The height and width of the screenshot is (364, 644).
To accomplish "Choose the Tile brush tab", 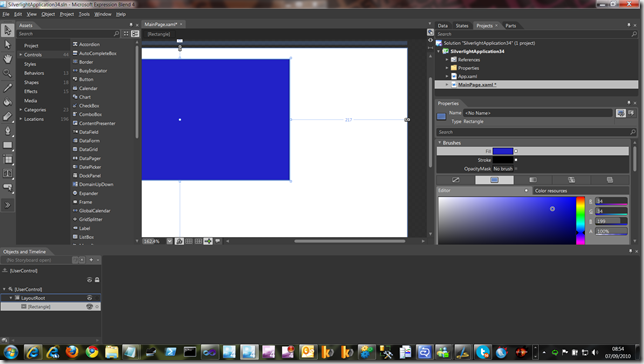I will pyautogui.click(x=571, y=180).
